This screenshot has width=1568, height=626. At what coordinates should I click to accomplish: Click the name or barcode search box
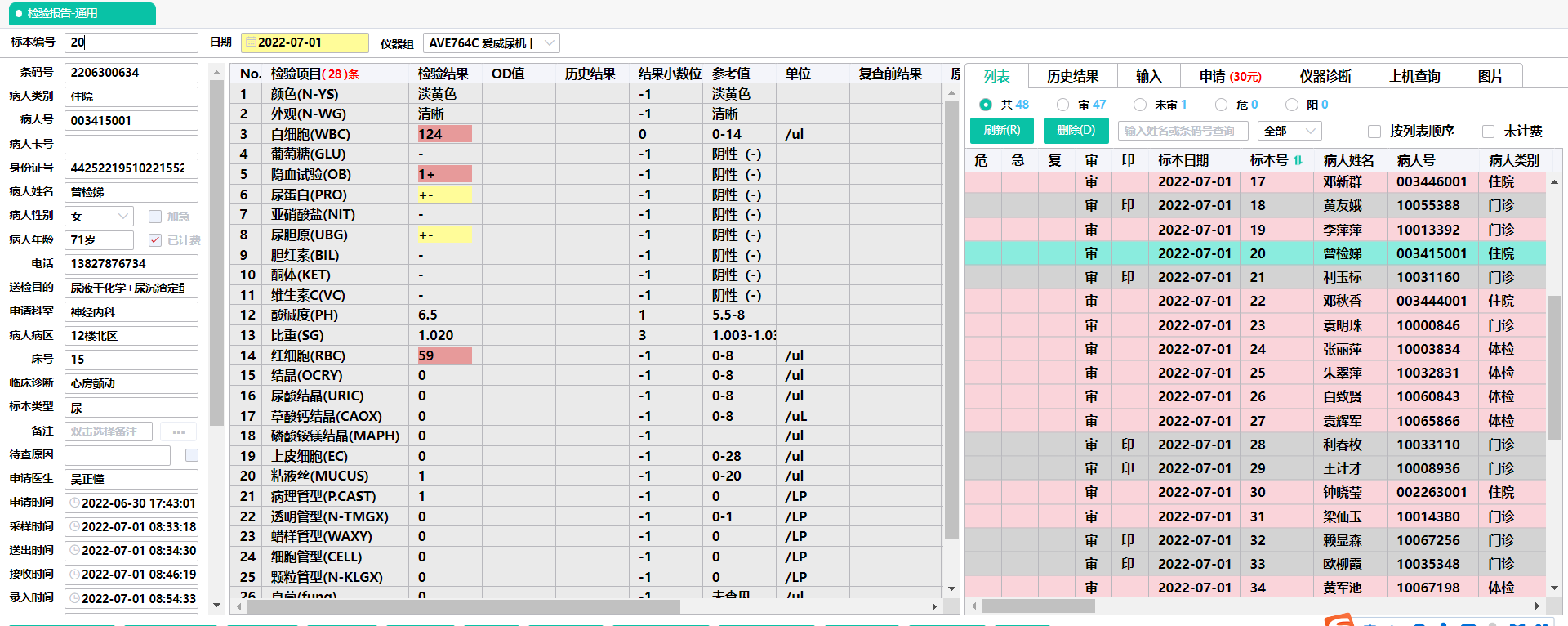[1184, 131]
